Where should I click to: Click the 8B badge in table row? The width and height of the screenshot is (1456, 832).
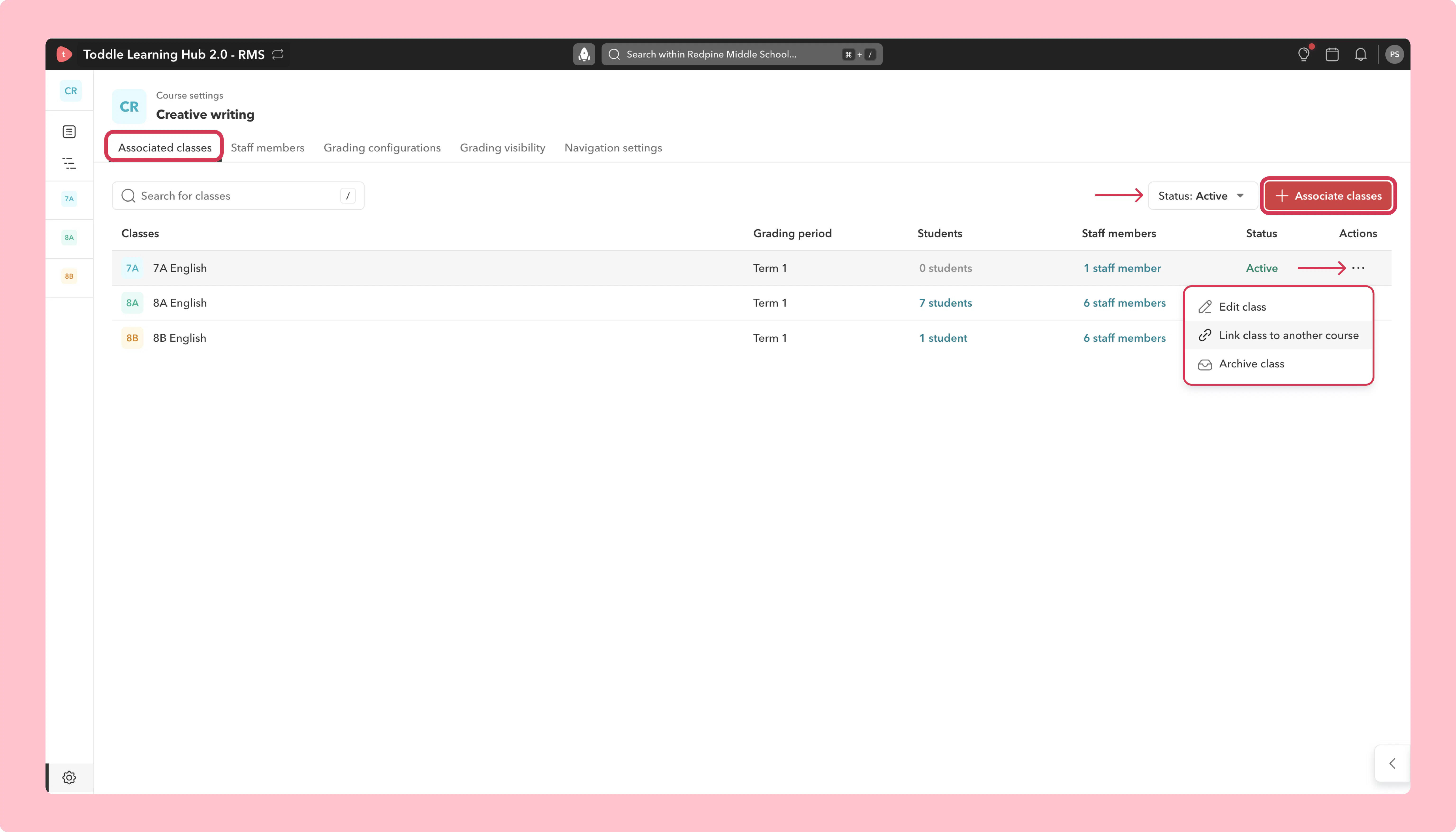tap(132, 338)
